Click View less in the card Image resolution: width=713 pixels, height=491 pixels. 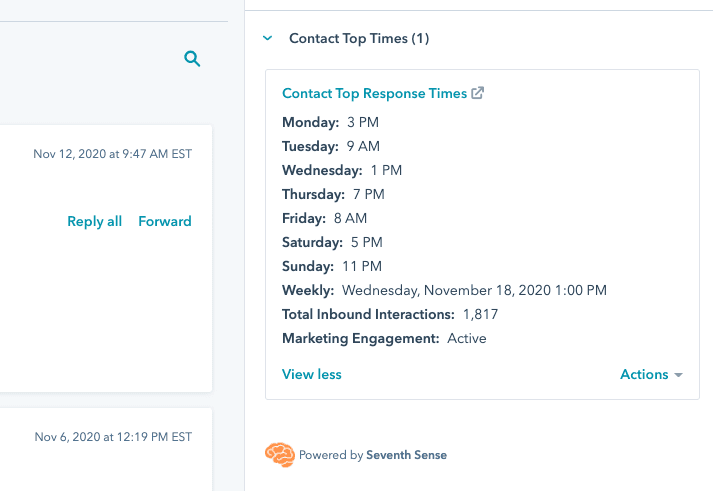click(x=312, y=374)
